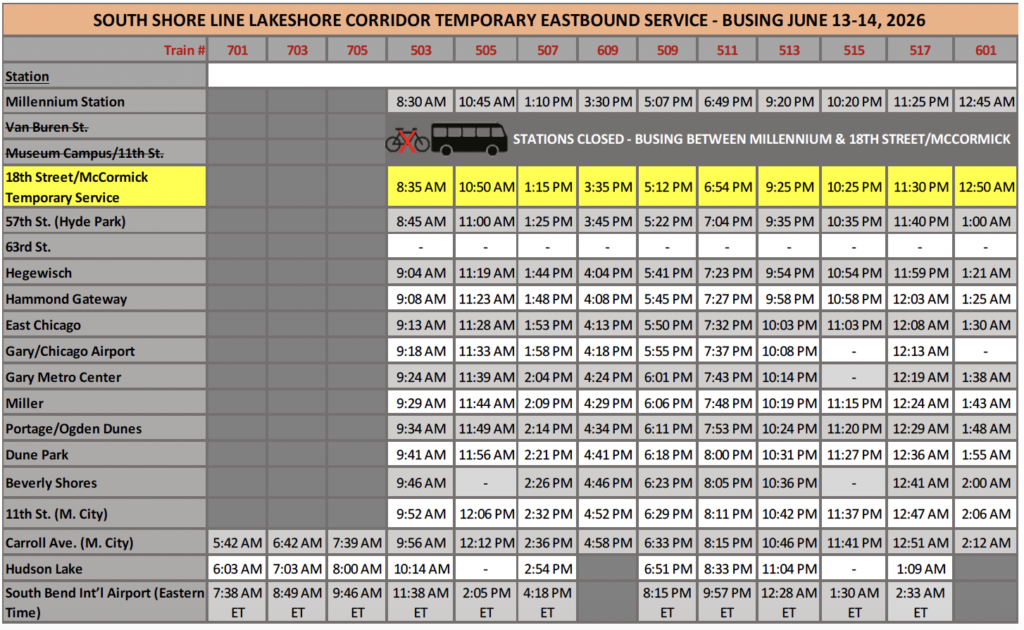Click the black bus icon
The width and height of the screenshot is (1024, 630).
point(469,139)
